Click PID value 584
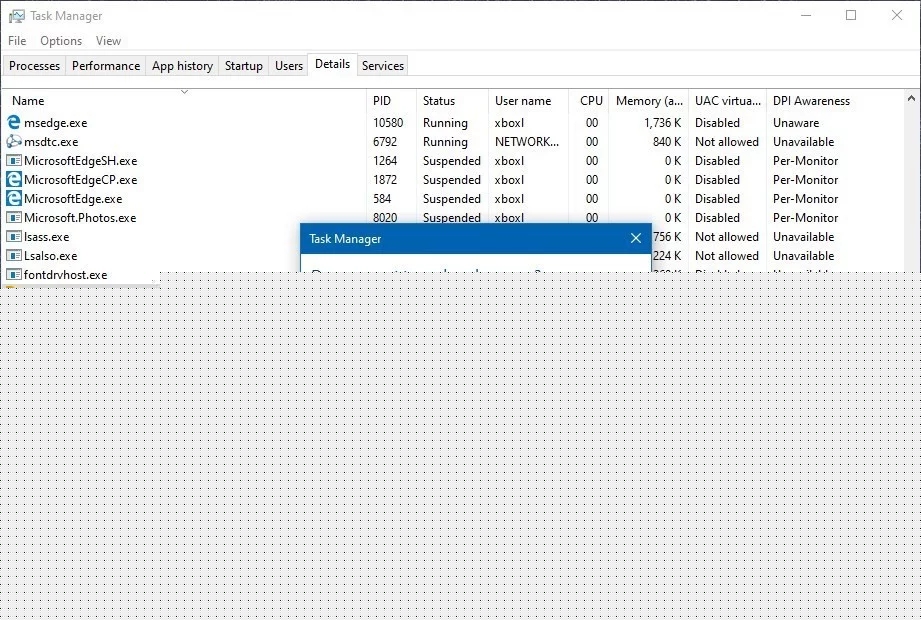Screen dimensions: 921x620 point(382,198)
